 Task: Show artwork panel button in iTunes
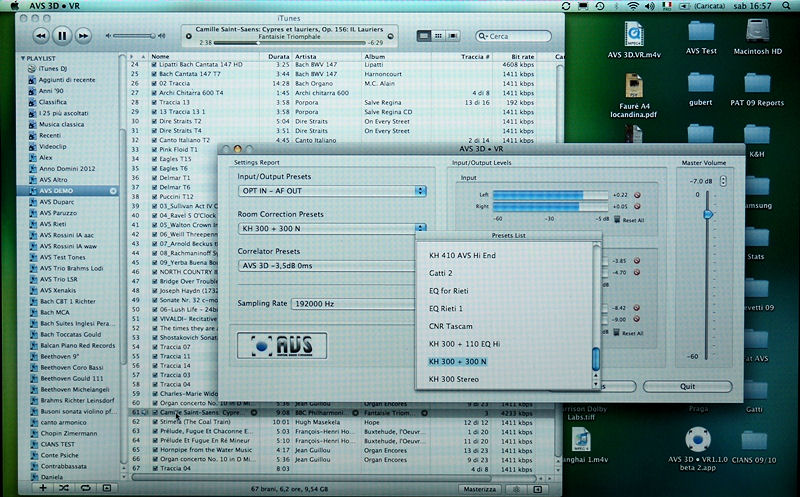107,488
